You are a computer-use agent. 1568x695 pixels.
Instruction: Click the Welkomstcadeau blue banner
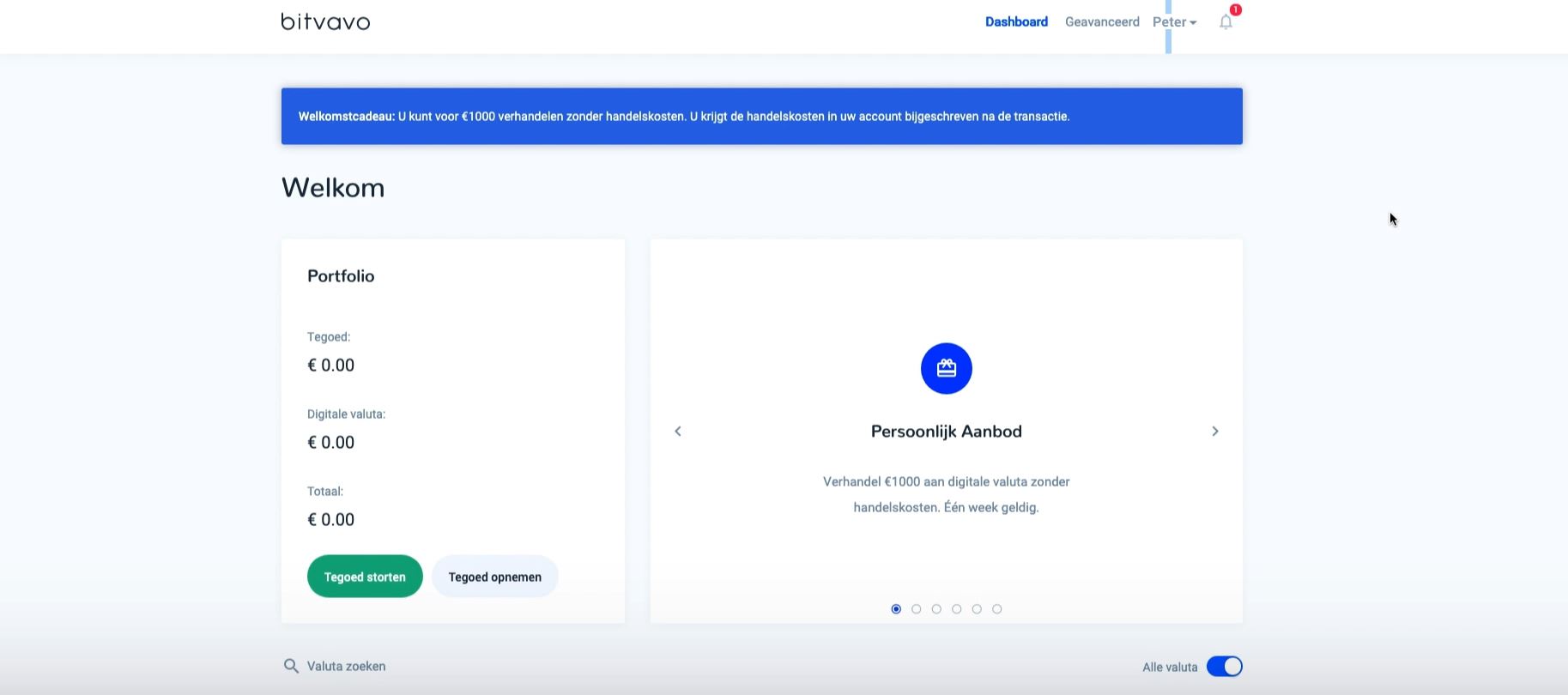click(x=761, y=116)
